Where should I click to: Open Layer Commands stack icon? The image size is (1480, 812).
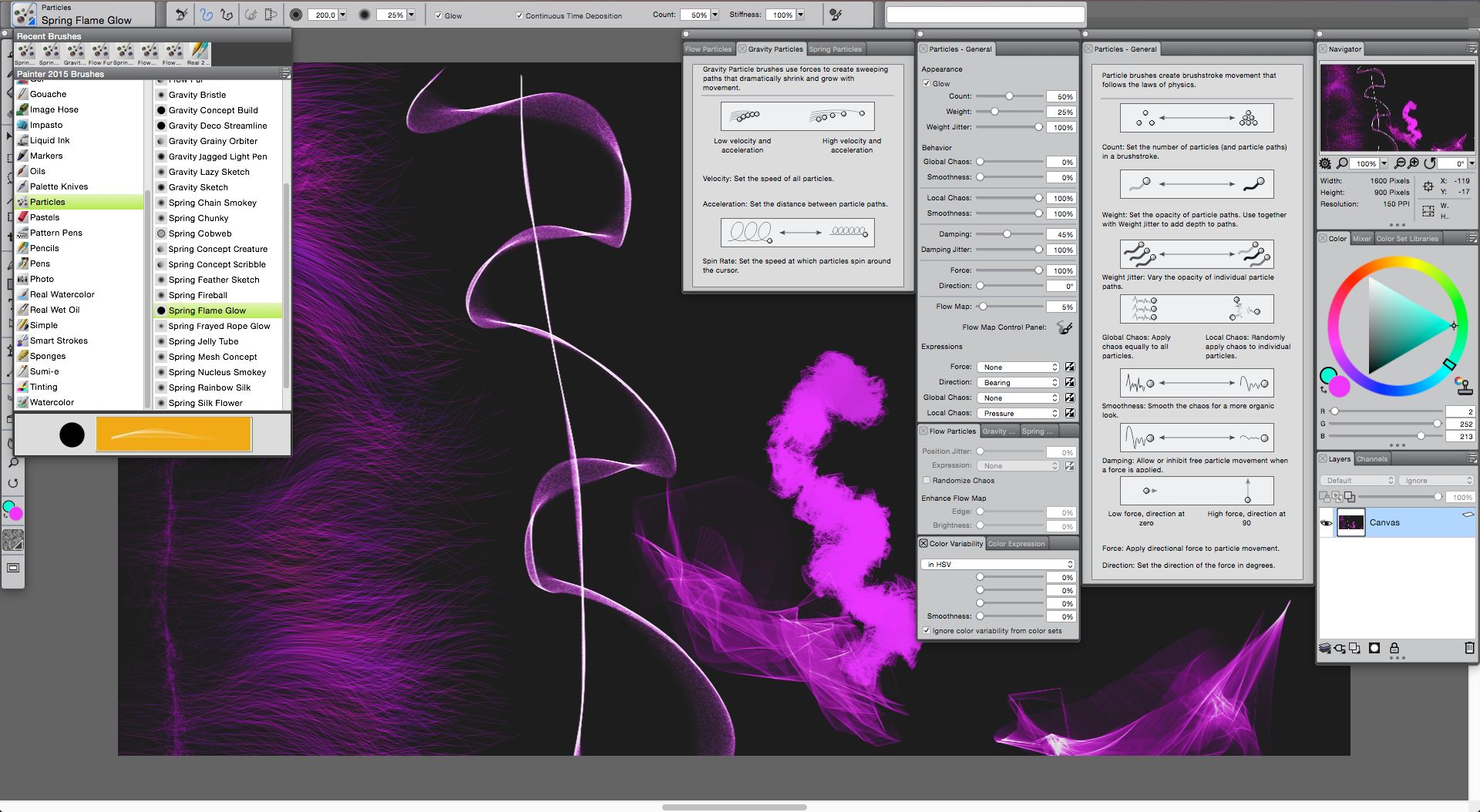tap(1325, 648)
